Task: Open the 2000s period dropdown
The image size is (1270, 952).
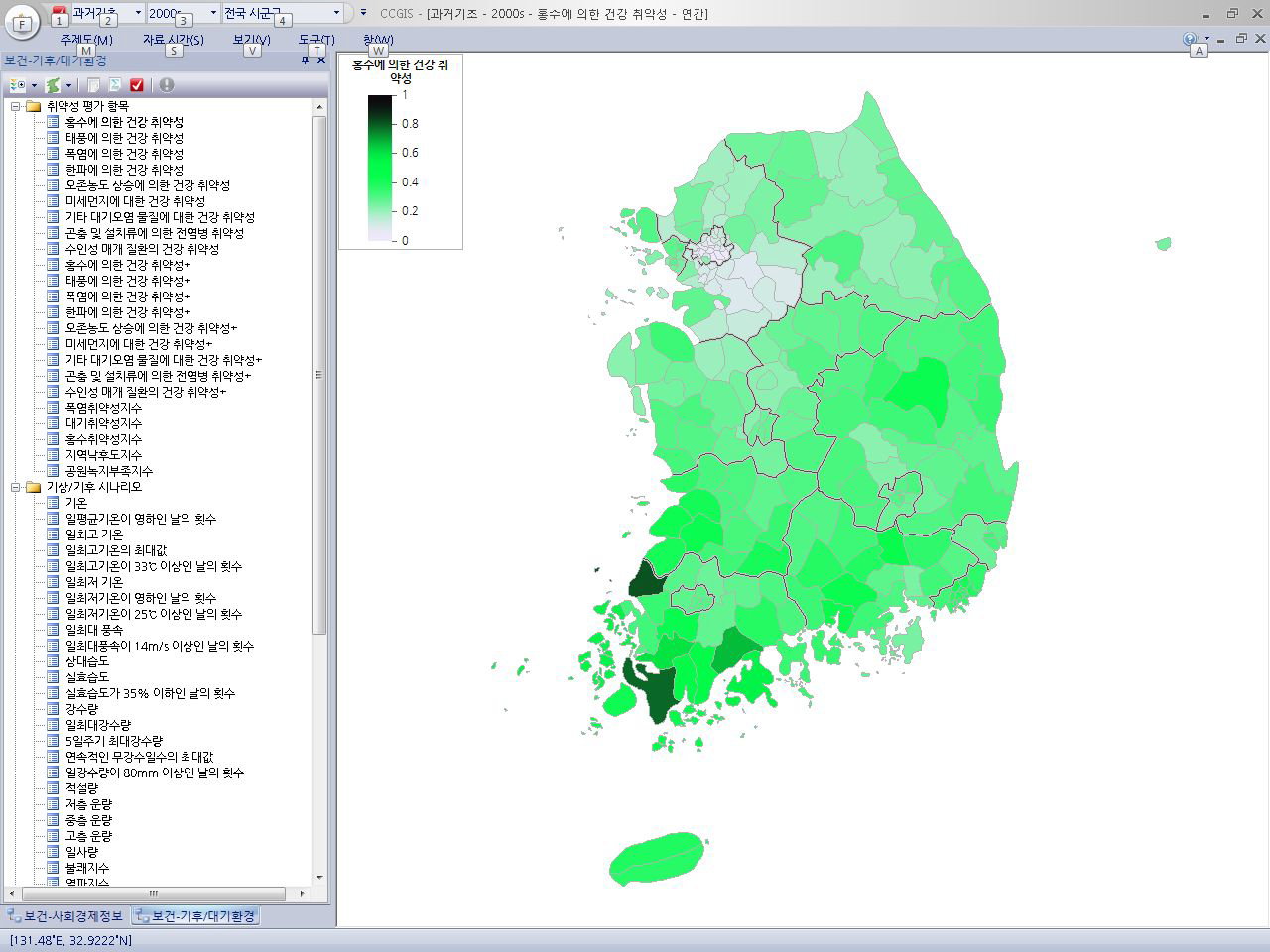Action: tap(213, 13)
